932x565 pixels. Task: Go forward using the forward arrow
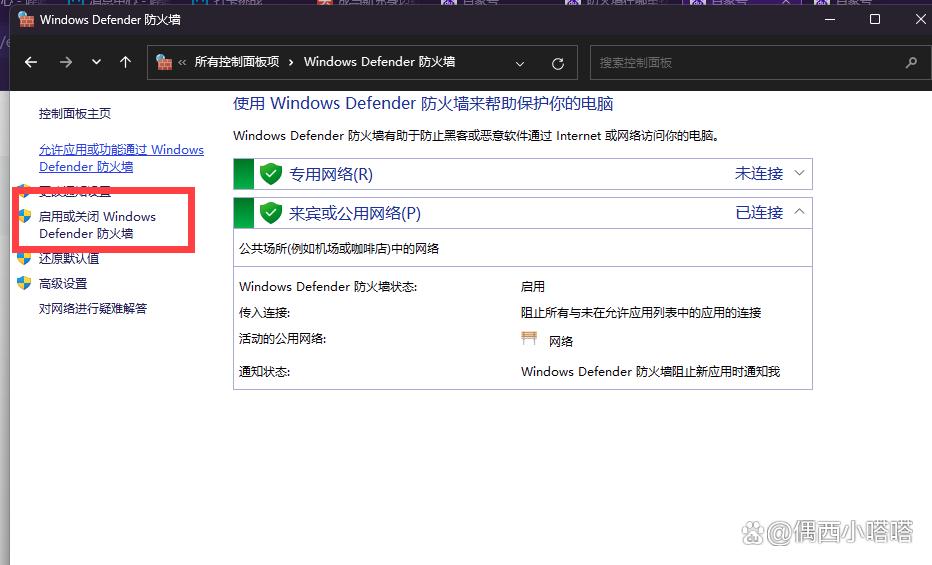pos(65,62)
